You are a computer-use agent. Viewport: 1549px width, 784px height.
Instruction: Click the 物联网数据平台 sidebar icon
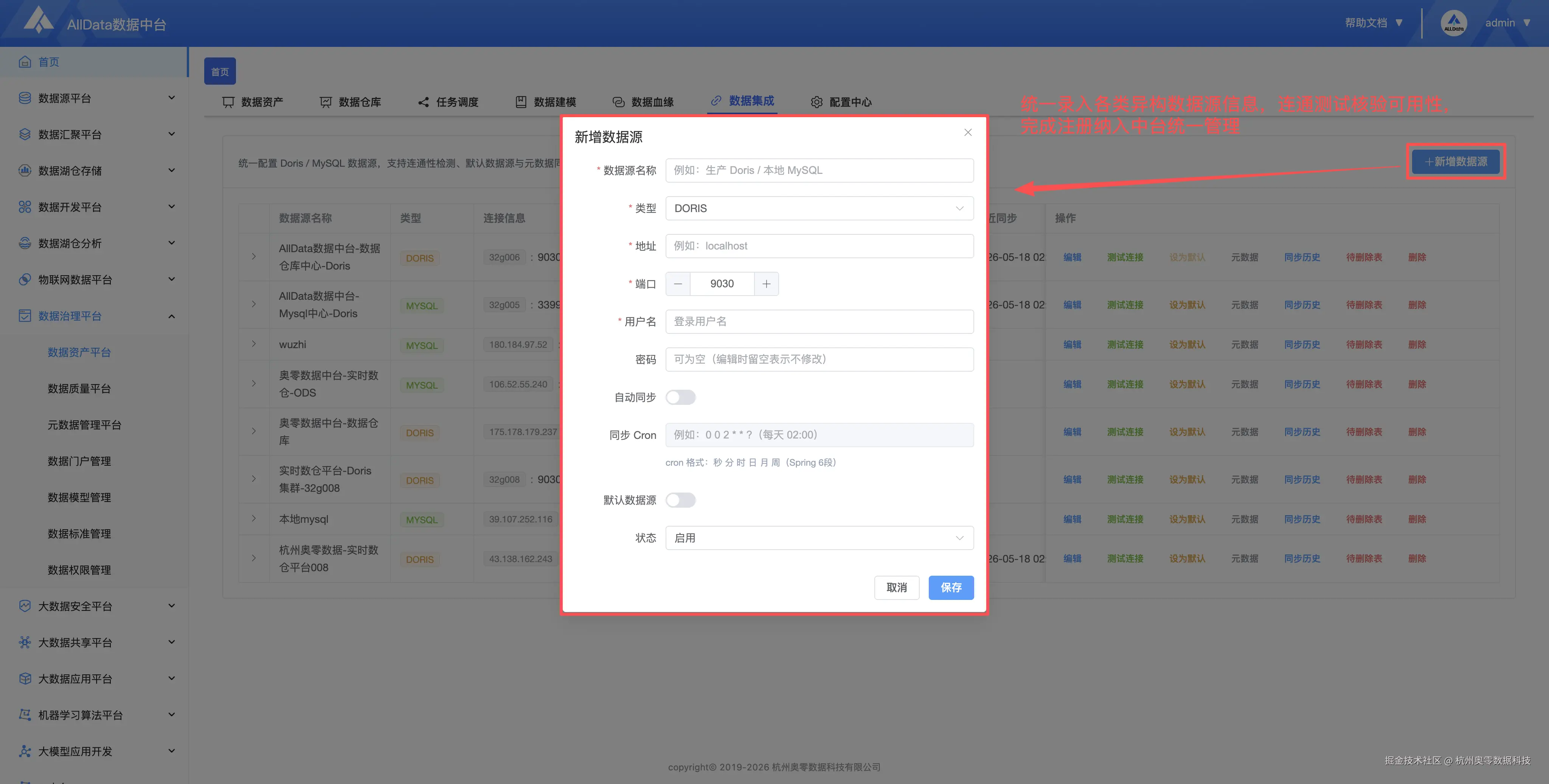coord(25,279)
